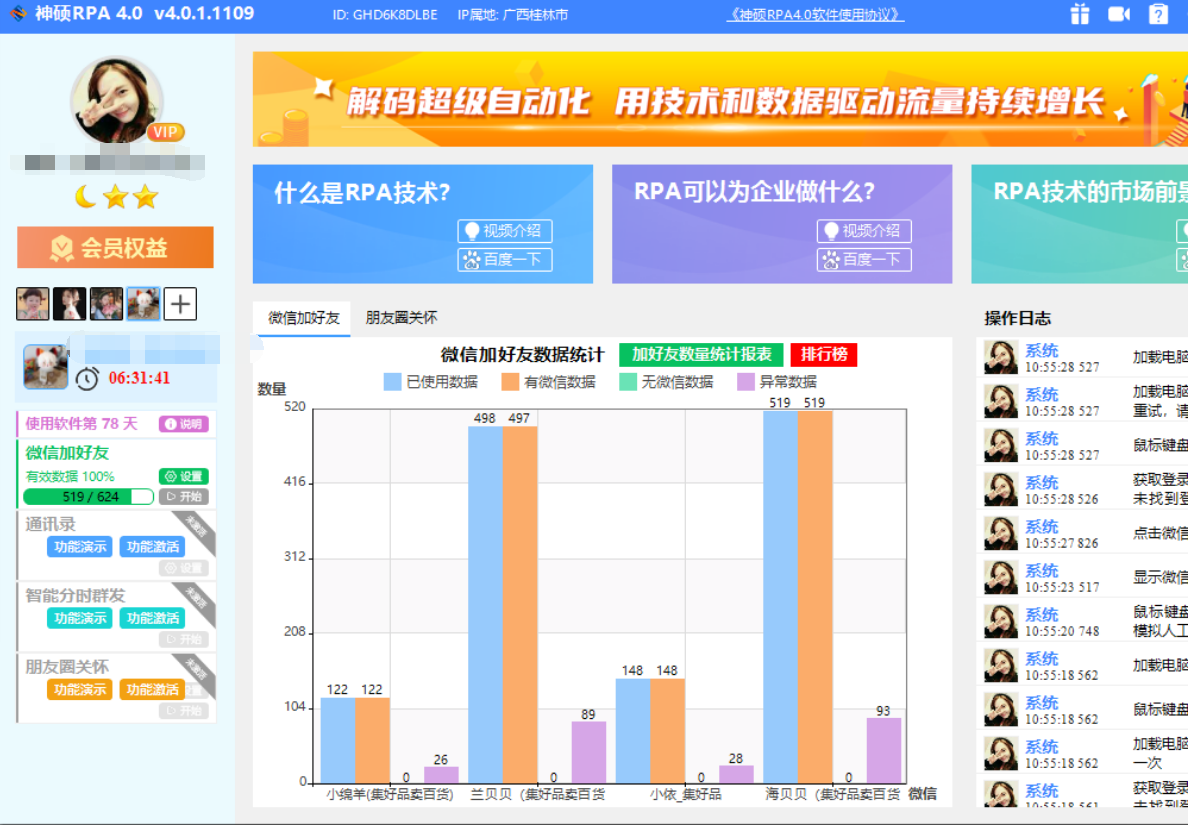Screen dimensions: 1189x825
Task: Click 系统 log entry at 10:55:23 517
Action: [x=1041, y=570]
